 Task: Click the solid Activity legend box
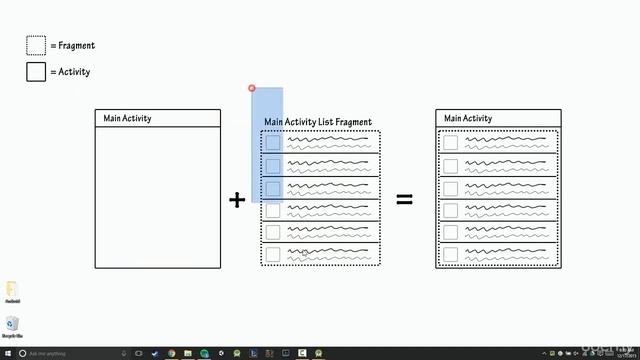tap(36, 72)
